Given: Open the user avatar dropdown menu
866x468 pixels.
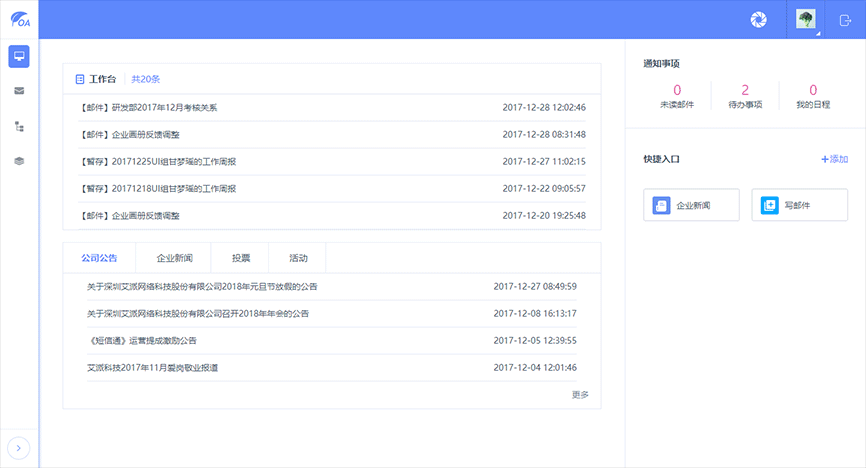Looking at the screenshot, I should tap(806, 19).
